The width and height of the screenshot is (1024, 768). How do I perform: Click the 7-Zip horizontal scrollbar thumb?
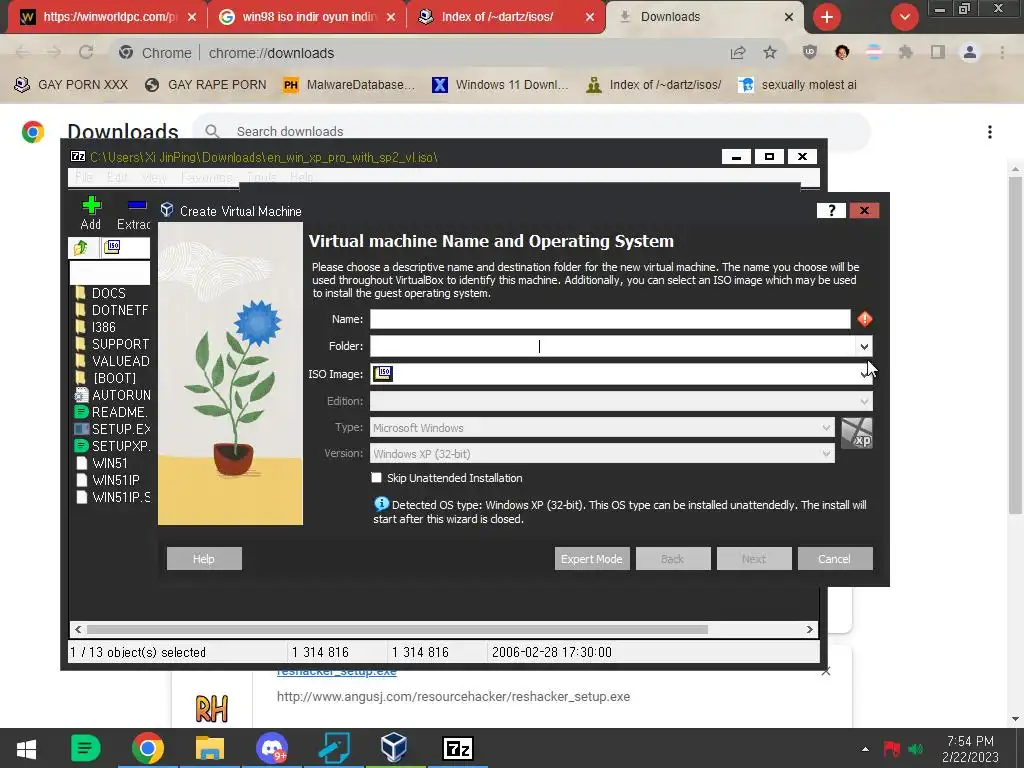point(397,630)
